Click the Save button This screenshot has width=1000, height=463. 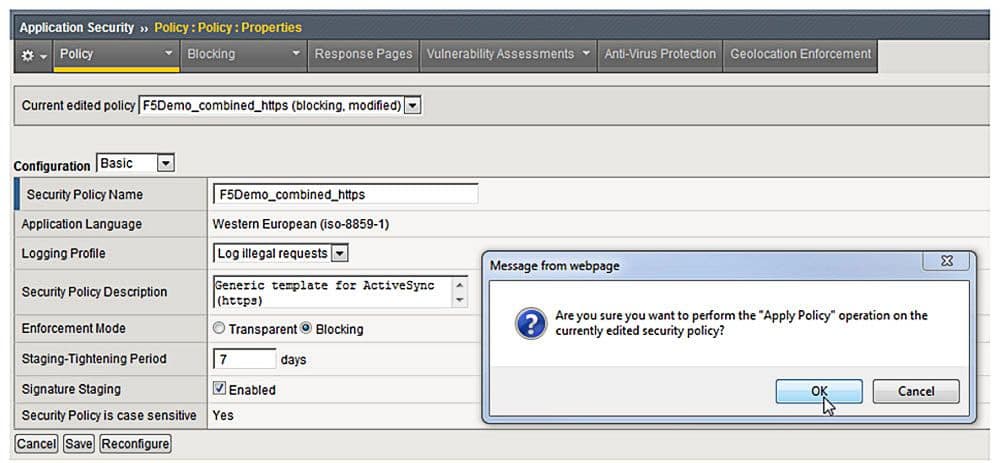(79, 443)
